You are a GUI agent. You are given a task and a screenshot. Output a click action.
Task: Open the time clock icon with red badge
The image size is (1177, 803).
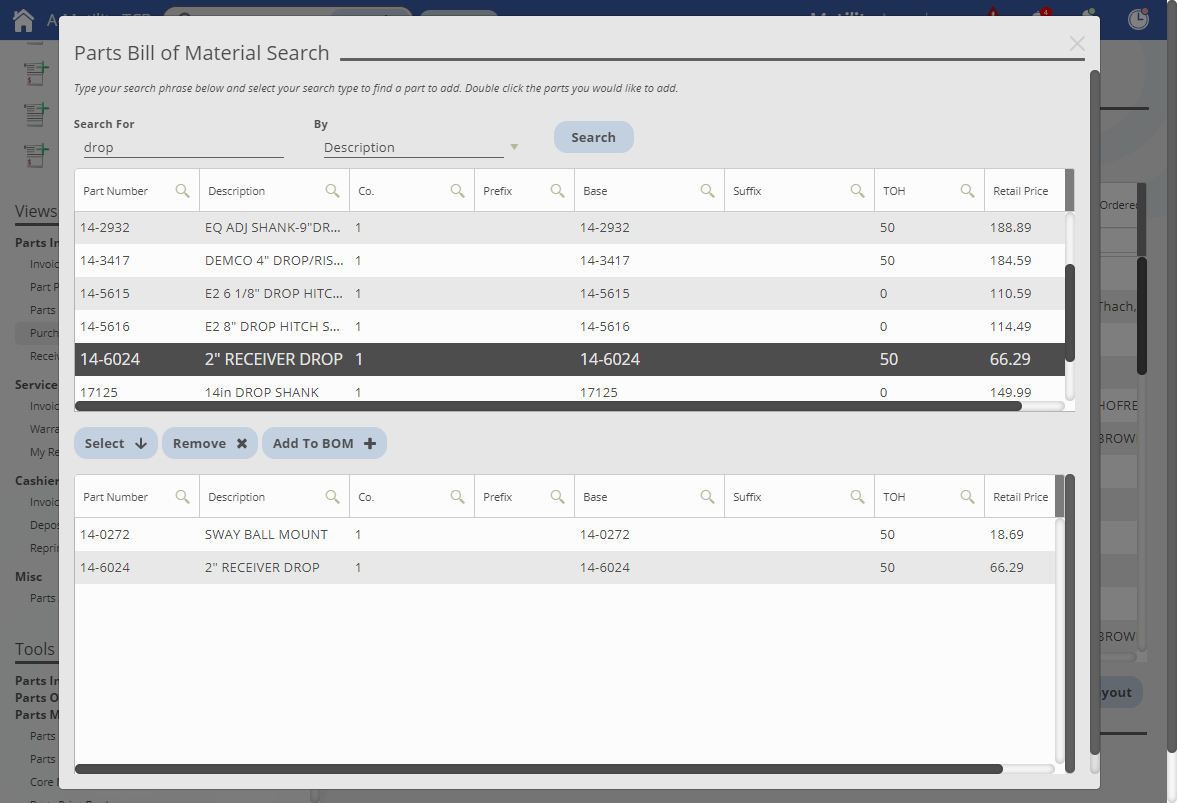click(1138, 19)
